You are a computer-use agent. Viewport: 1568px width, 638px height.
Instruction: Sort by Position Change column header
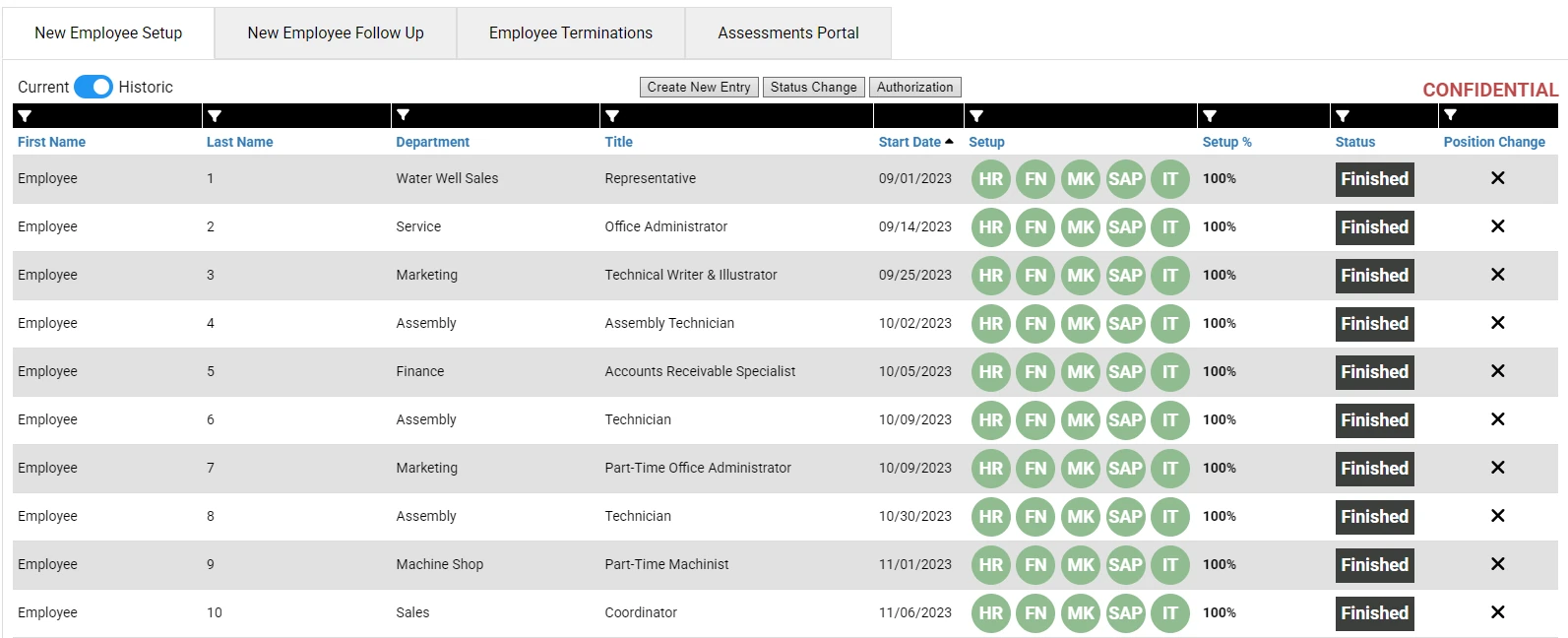click(1494, 142)
